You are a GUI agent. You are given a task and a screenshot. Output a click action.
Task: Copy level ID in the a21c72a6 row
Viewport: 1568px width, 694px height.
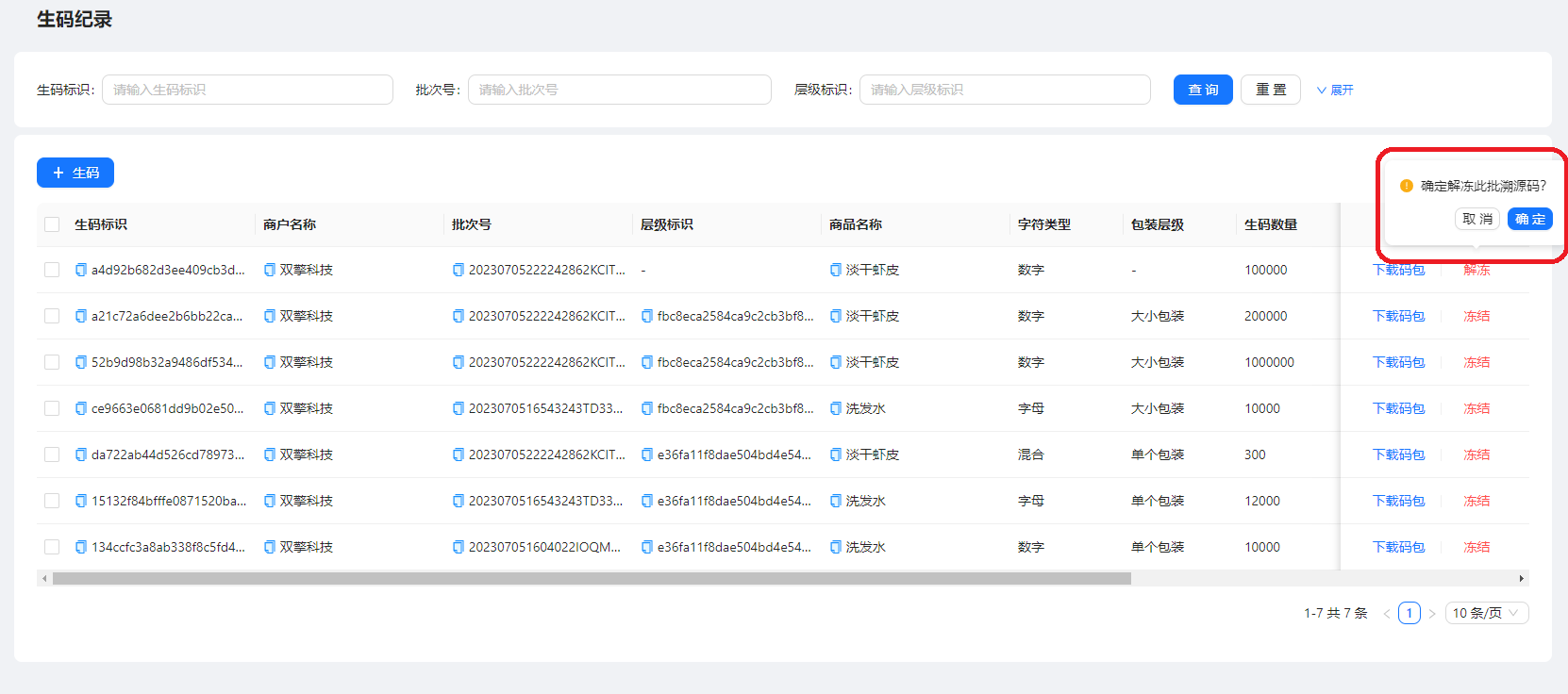647,316
